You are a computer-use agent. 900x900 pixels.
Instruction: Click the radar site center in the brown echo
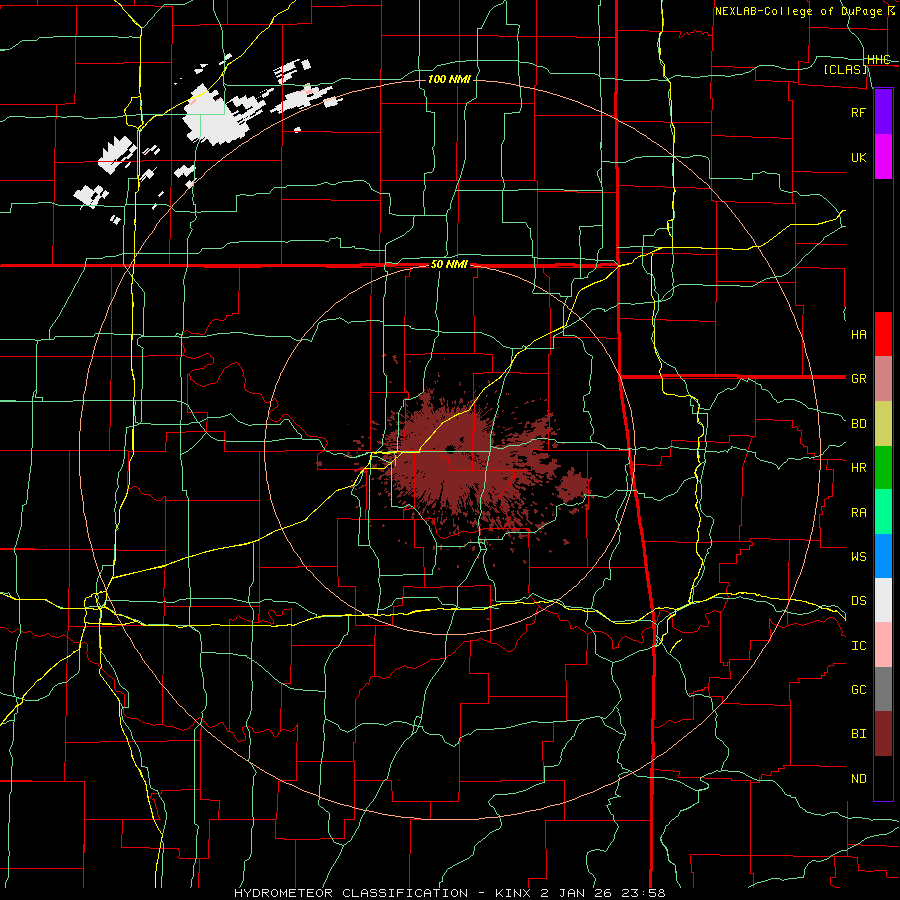pyautogui.click(x=450, y=449)
